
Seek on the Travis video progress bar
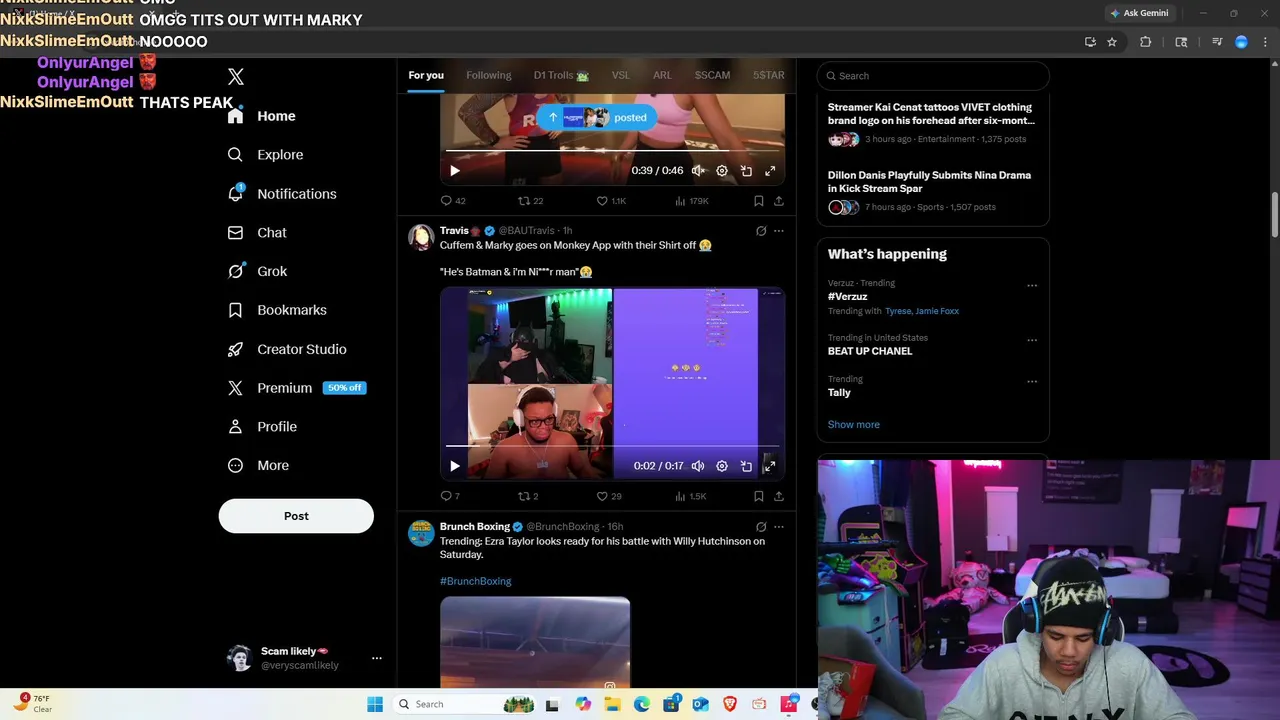(x=612, y=447)
